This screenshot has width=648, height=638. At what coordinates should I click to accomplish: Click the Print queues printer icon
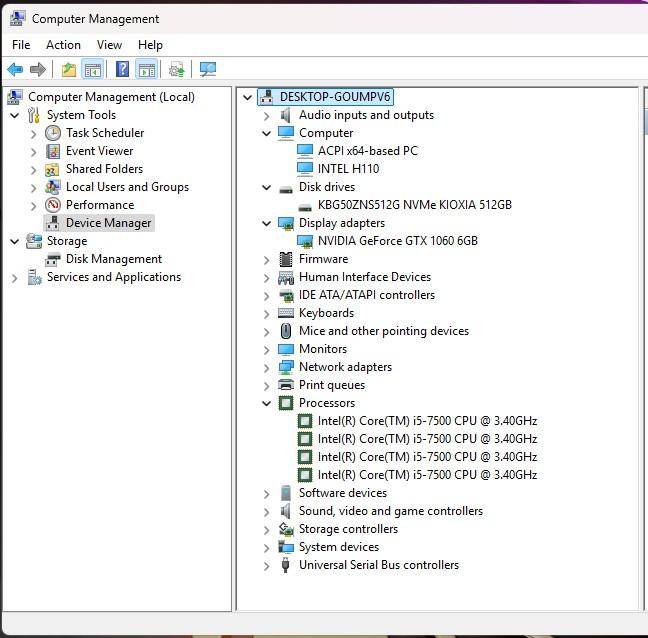pos(286,385)
